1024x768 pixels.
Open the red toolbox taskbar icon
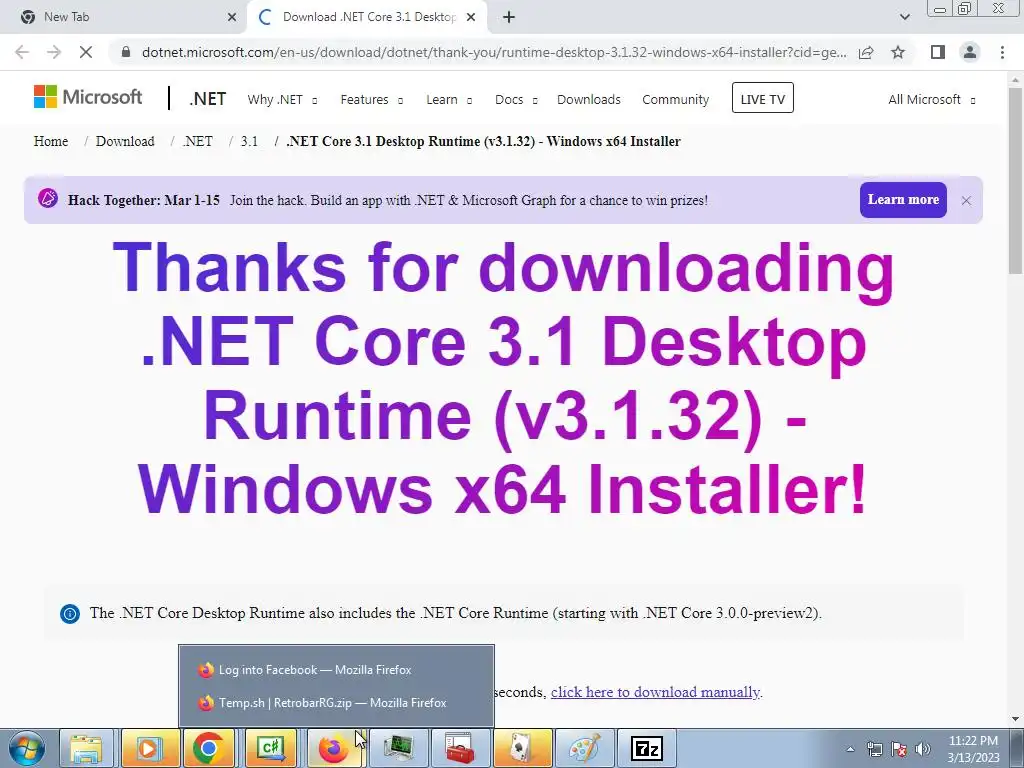click(x=460, y=748)
